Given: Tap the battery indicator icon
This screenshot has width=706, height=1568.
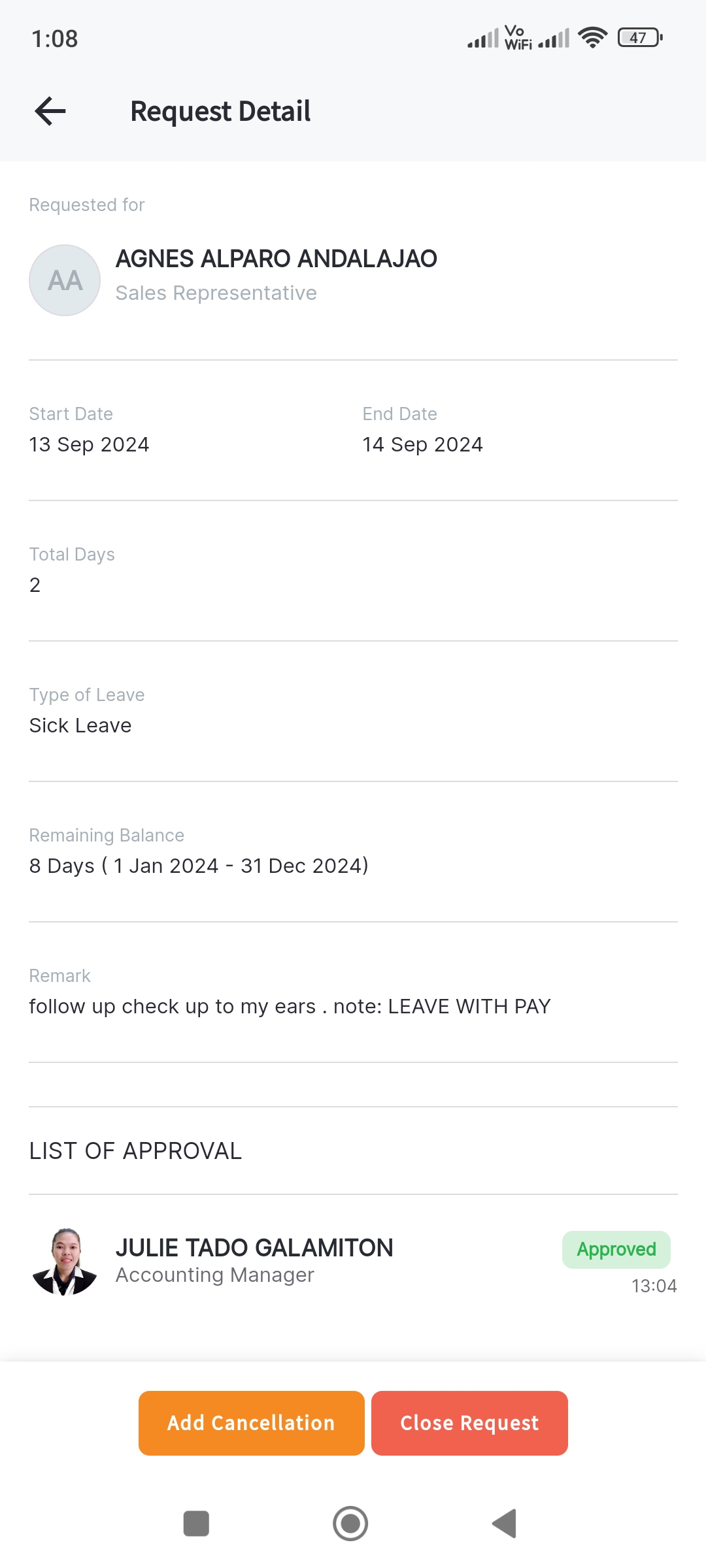Looking at the screenshot, I should tap(639, 38).
